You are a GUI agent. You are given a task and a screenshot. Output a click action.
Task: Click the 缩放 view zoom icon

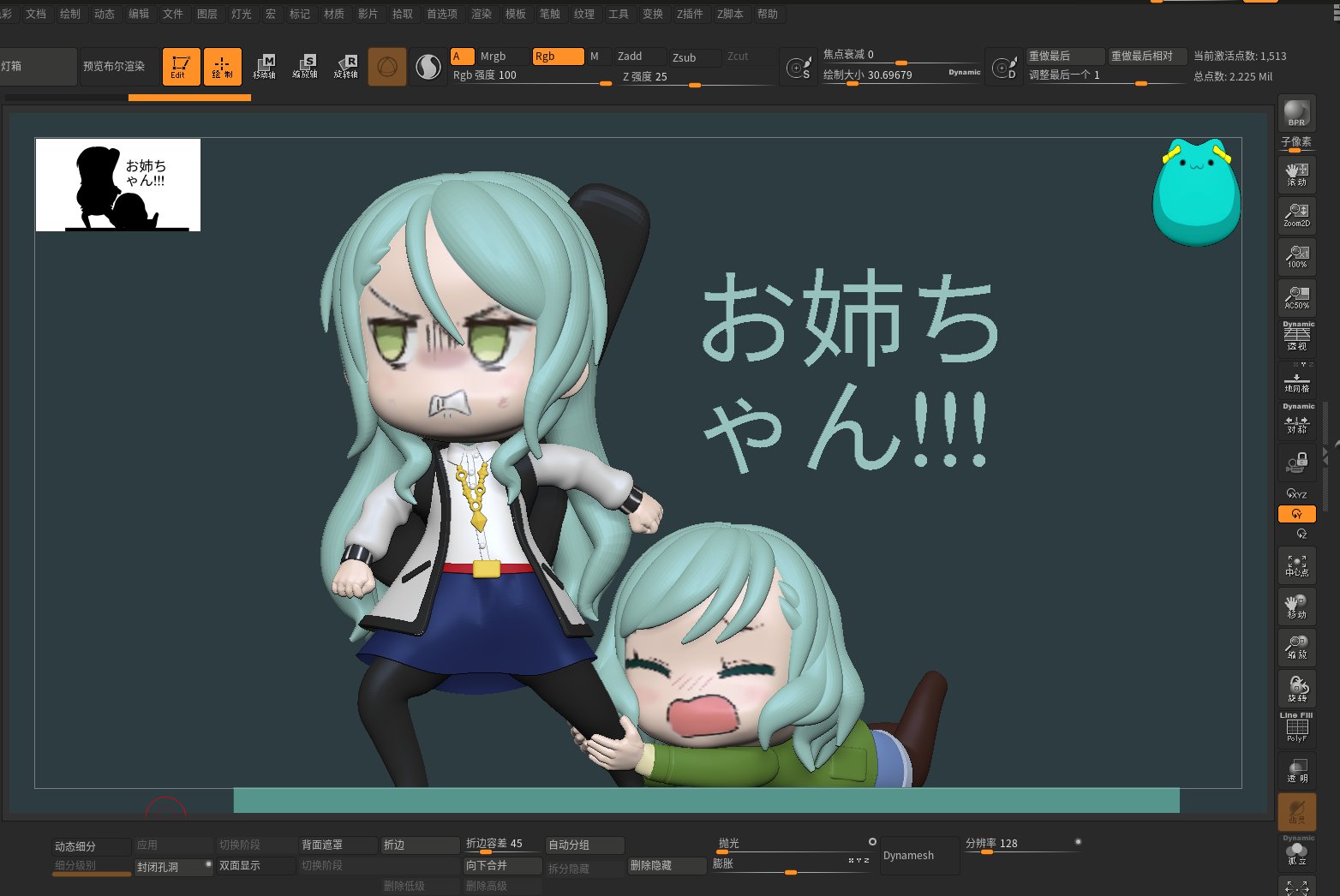pyautogui.click(x=1297, y=648)
